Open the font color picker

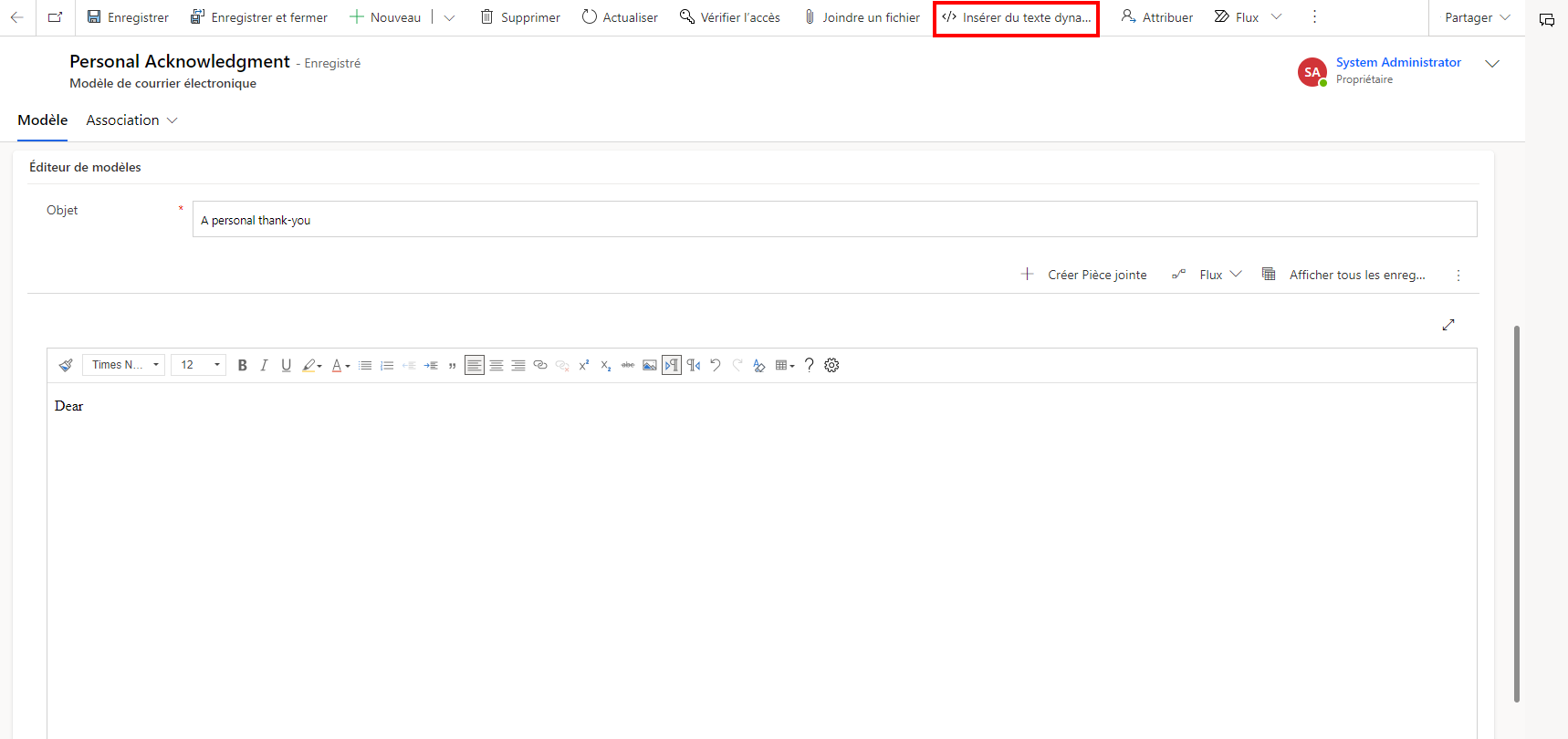coord(340,365)
